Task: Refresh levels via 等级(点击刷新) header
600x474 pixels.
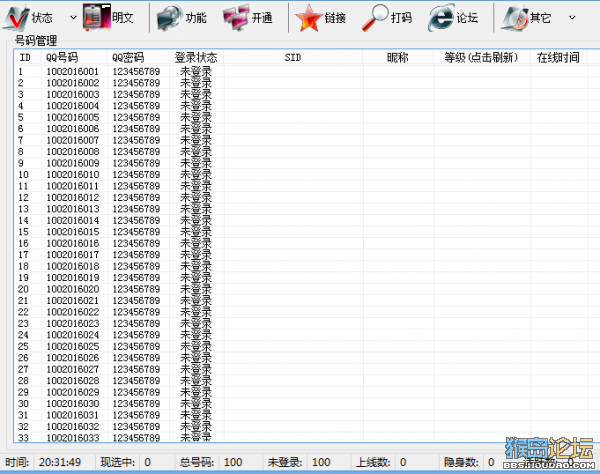Action: coord(481,58)
